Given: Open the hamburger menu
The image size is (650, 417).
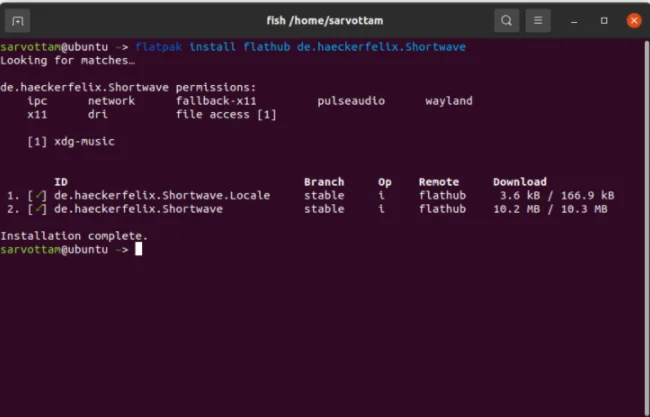Looking at the screenshot, I should tap(537, 20).
